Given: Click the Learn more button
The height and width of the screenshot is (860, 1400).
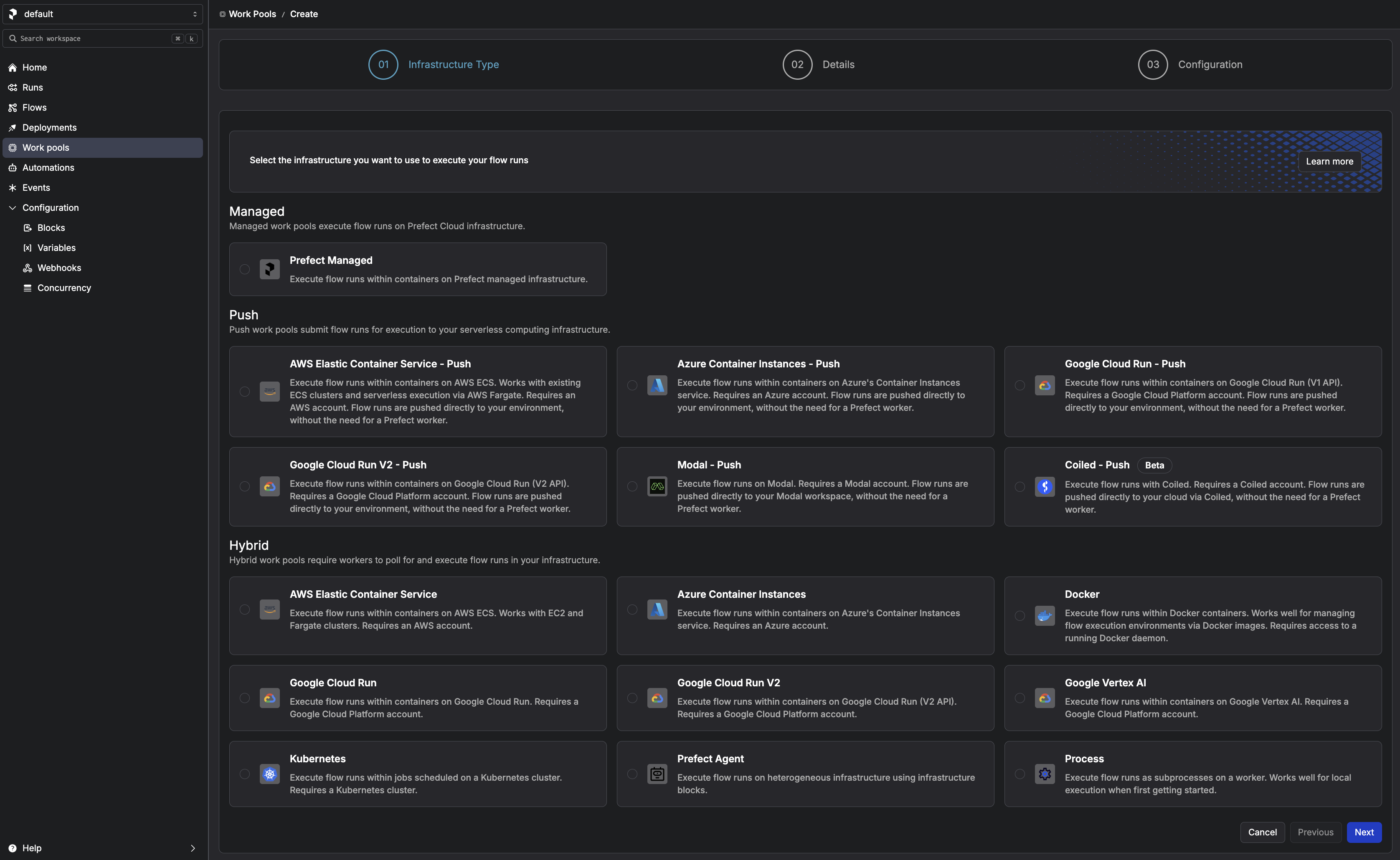Looking at the screenshot, I should pyautogui.click(x=1329, y=161).
